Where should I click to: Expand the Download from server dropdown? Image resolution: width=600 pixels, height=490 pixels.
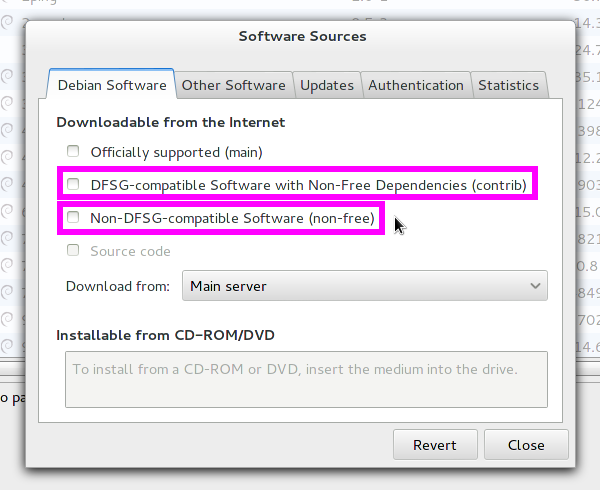[365, 286]
